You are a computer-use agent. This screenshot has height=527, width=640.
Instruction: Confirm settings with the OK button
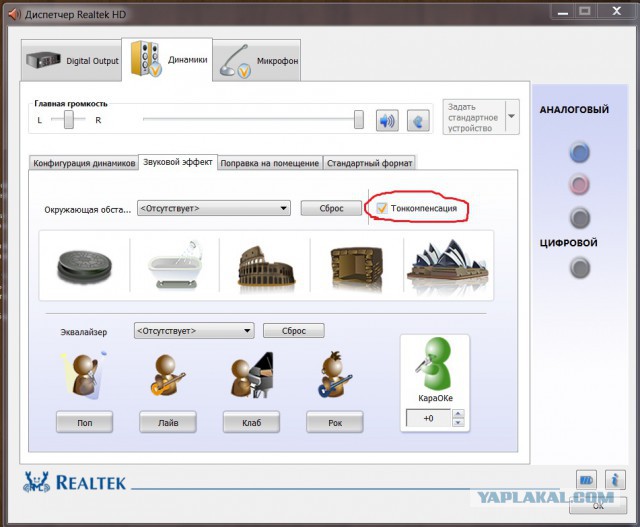[x=598, y=506]
